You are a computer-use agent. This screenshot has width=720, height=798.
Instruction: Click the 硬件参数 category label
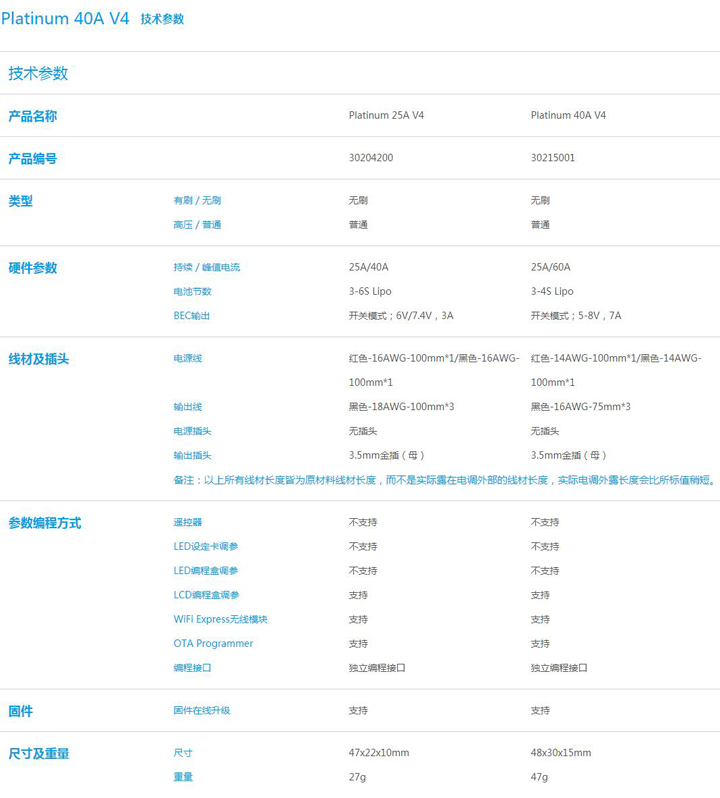[33, 268]
